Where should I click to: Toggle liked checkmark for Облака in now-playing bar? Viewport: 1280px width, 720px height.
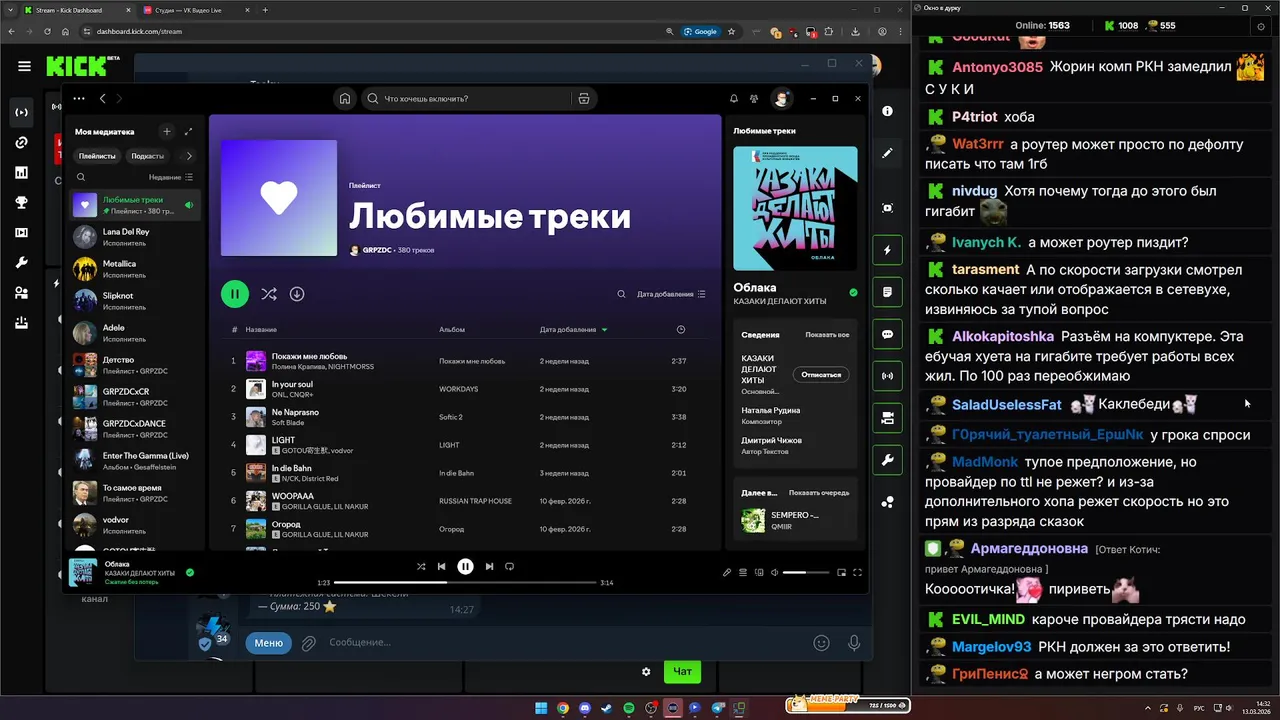[190, 573]
